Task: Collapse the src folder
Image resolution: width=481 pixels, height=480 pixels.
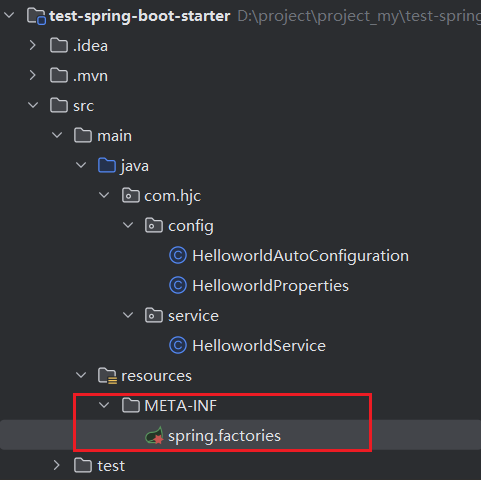Action: tap(33, 105)
